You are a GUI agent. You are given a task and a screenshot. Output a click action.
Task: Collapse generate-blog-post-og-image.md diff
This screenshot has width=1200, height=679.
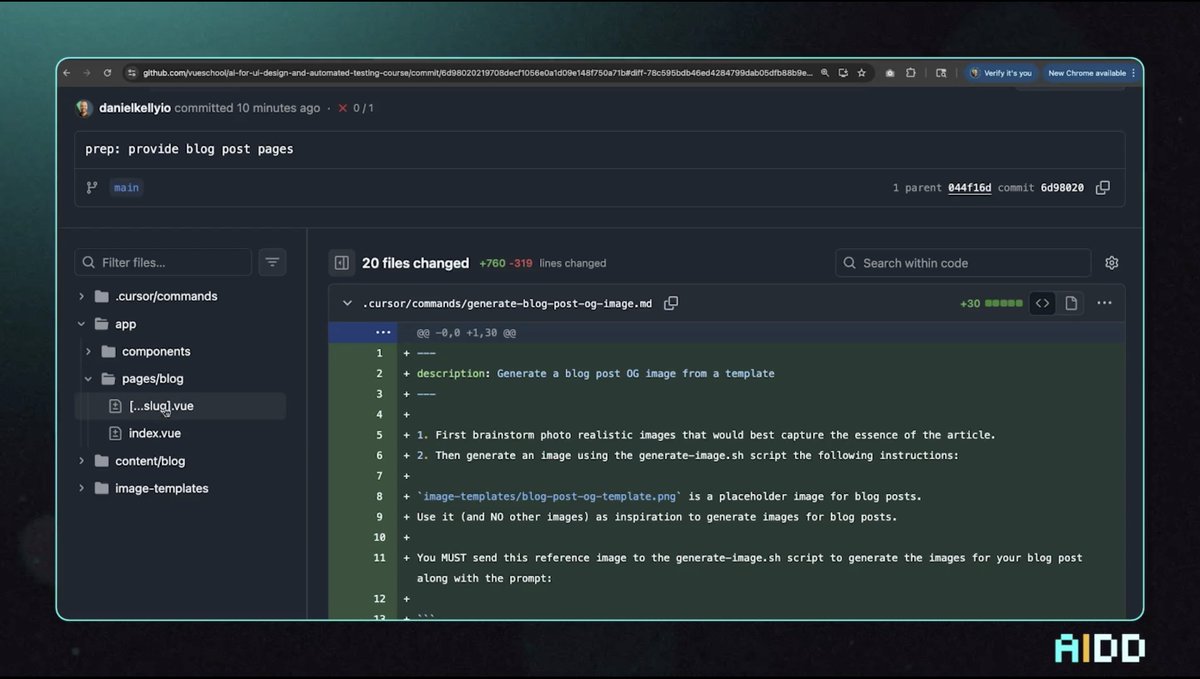[x=347, y=303]
